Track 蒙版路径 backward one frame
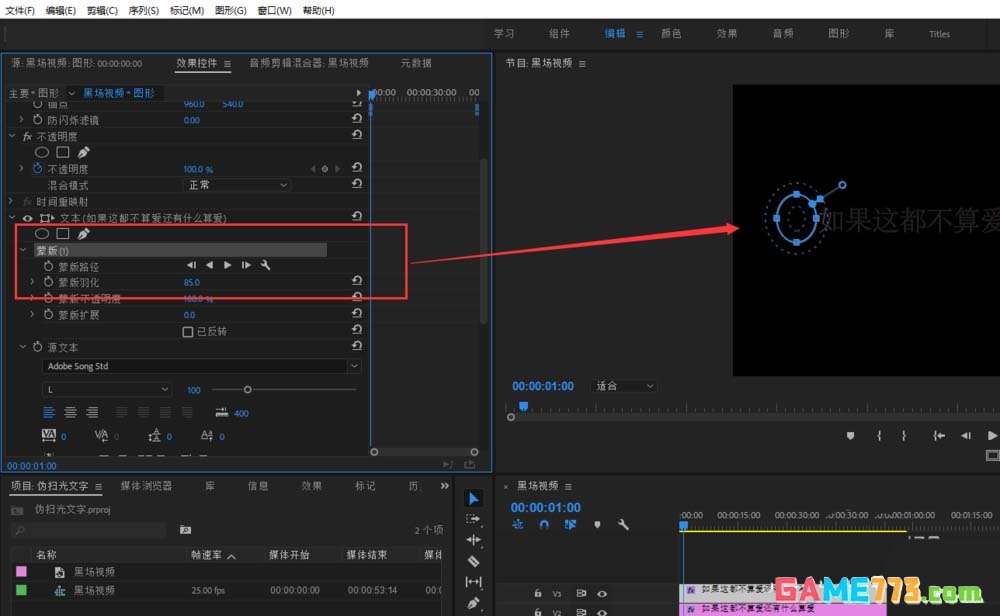This screenshot has height=616, width=1000. [x=210, y=265]
